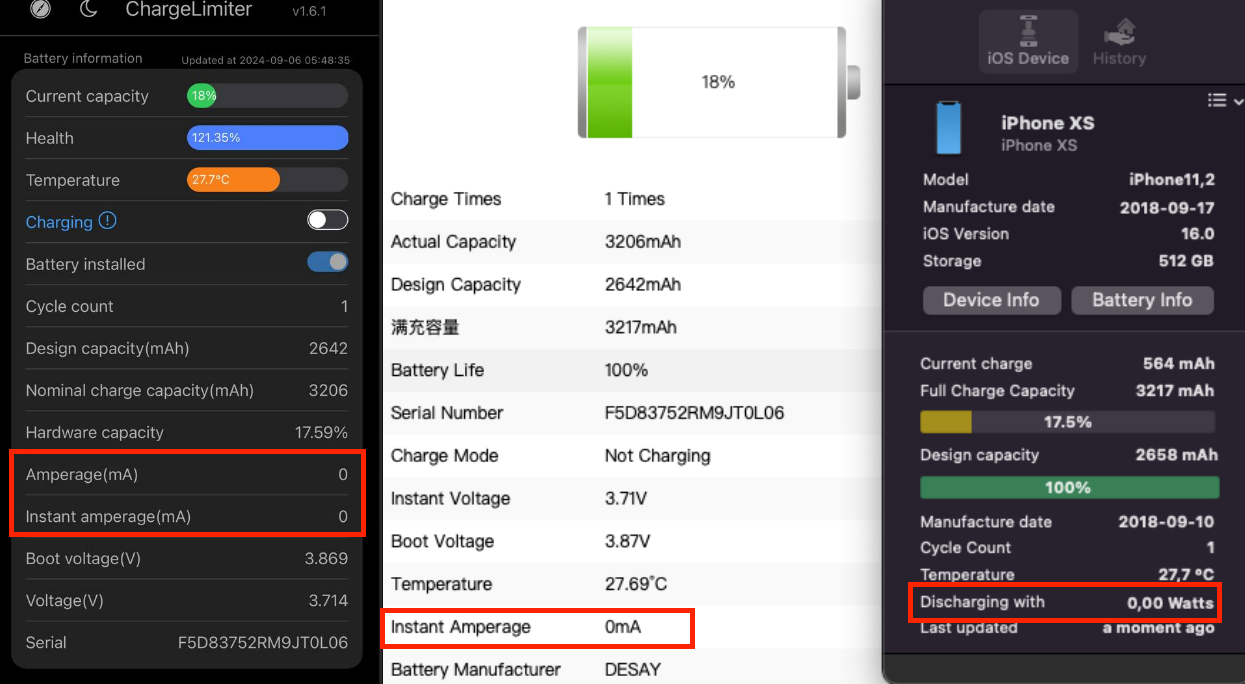Image resolution: width=1245 pixels, height=684 pixels.
Task: Toggle the Battery installed switch
Action: pyautogui.click(x=327, y=262)
